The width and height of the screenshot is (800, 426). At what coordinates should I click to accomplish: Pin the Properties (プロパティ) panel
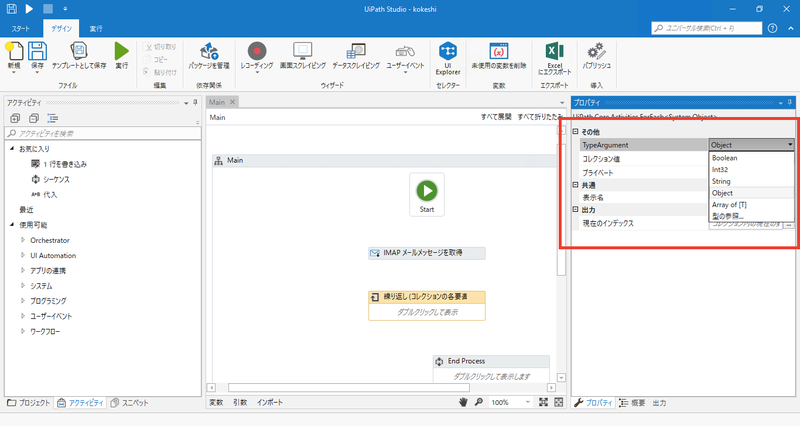click(789, 103)
